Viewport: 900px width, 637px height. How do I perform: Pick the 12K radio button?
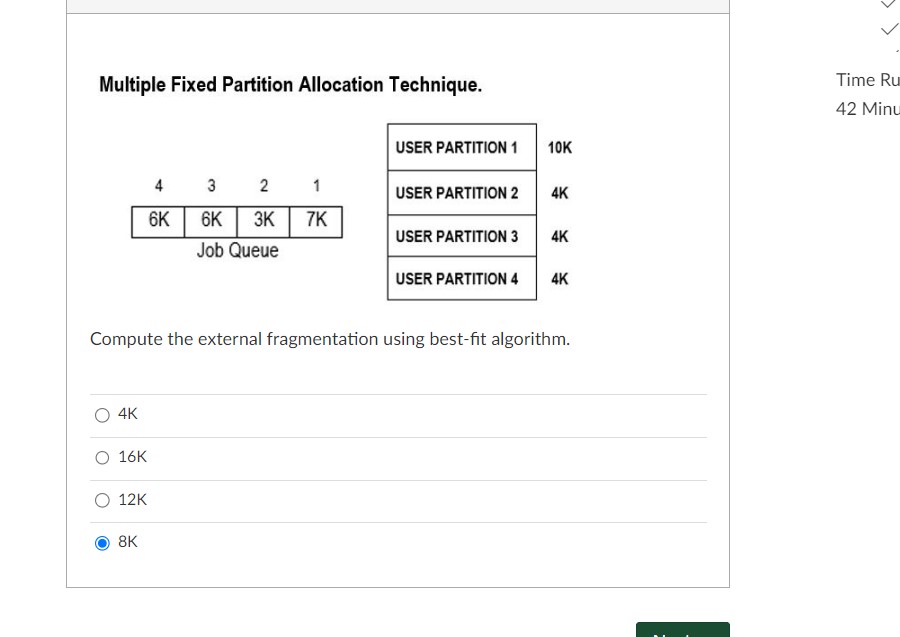pos(102,500)
